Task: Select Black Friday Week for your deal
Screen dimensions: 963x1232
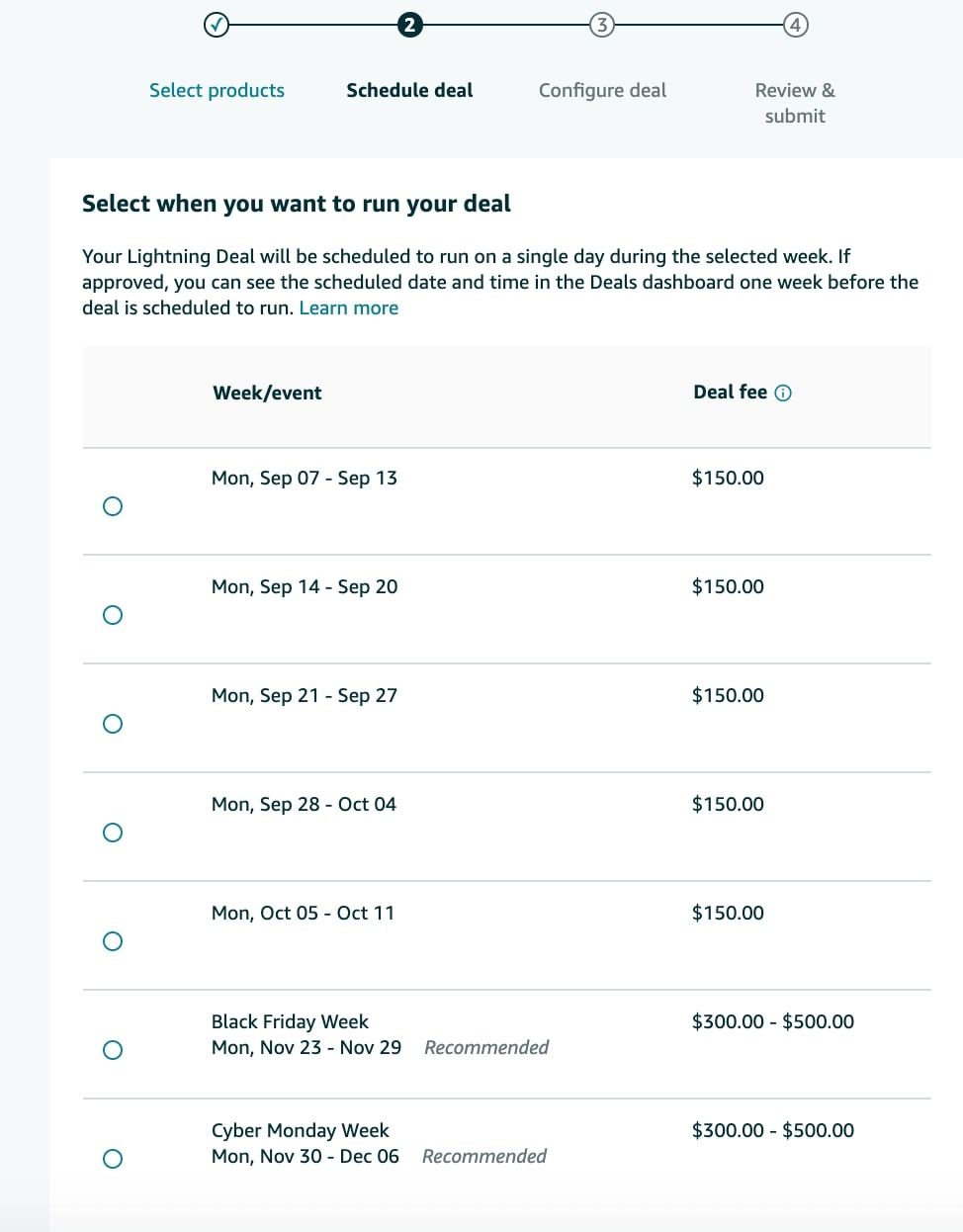Action: tap(113, 1050)
